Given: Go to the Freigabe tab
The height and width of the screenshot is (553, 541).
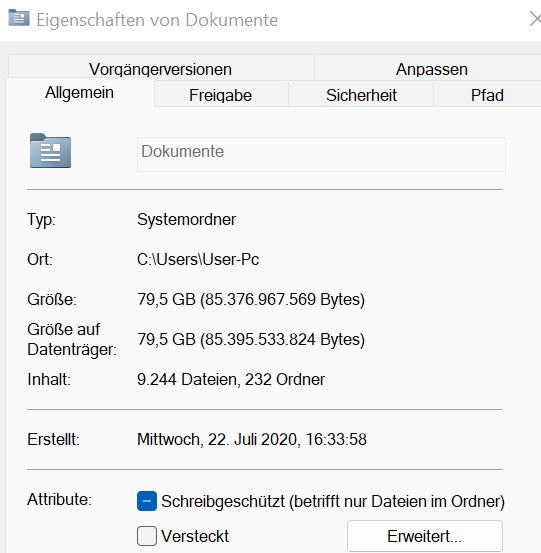Looking at the screenshot, I should (220, 95).
